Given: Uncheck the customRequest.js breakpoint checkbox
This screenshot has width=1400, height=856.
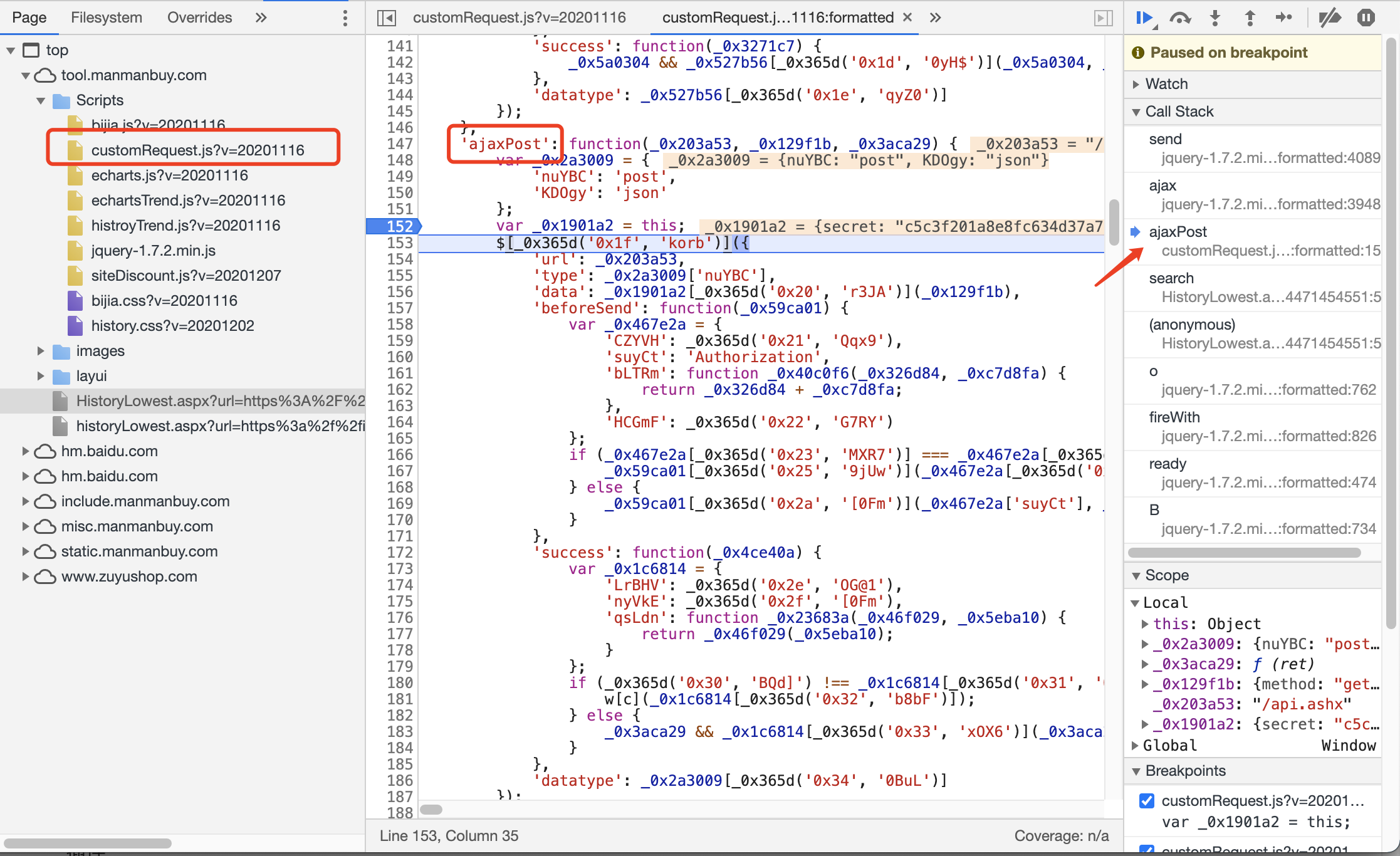Looking at the screenshot, I should [1147, 800].
